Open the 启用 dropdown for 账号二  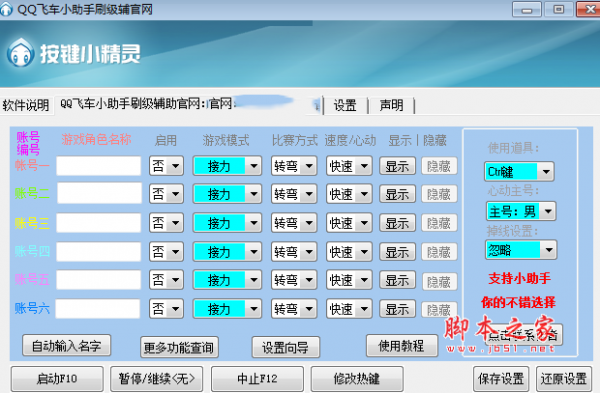(166, 194)
